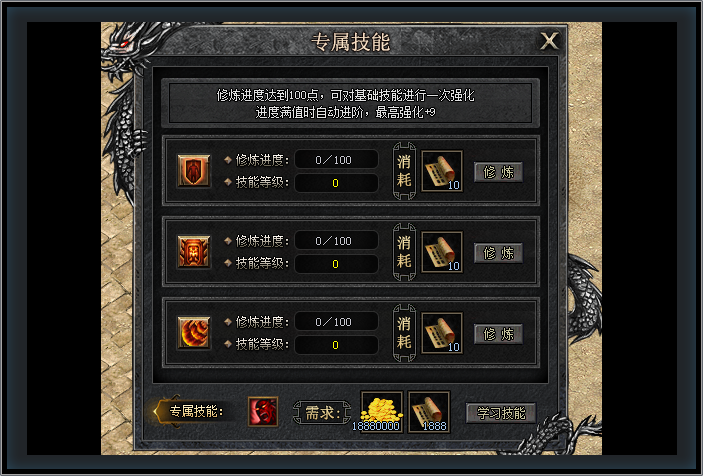Click the fire swirl skill icon in third row
Screen dimensions: 703x476
194,333
